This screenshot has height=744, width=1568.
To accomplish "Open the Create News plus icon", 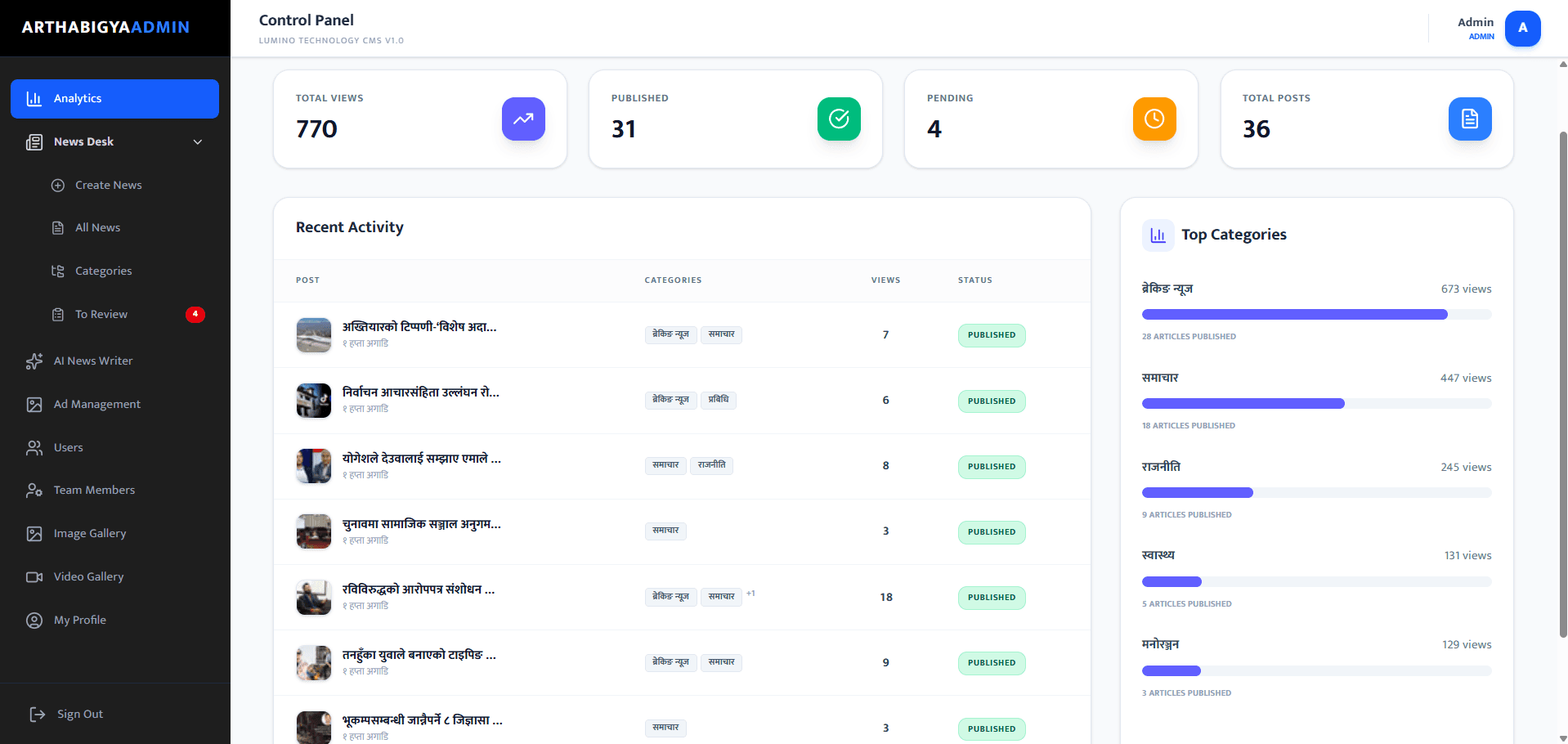I will [x=58, y=185].
